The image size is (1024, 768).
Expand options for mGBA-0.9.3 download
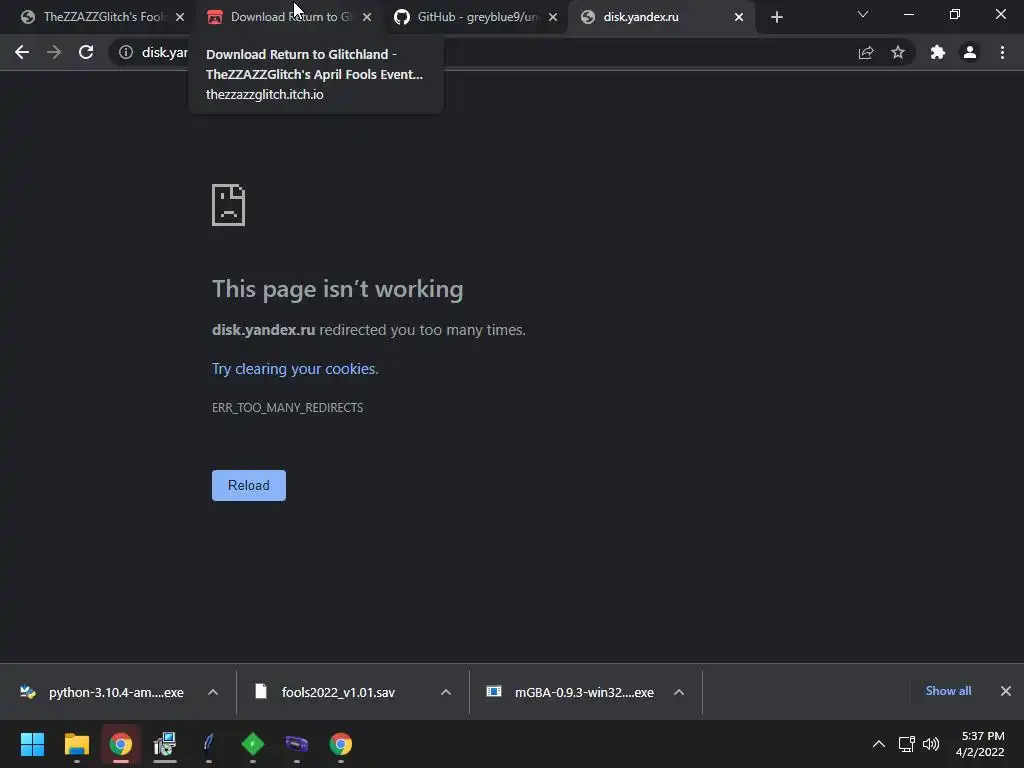pyautogui.click(x=679, y=692)
